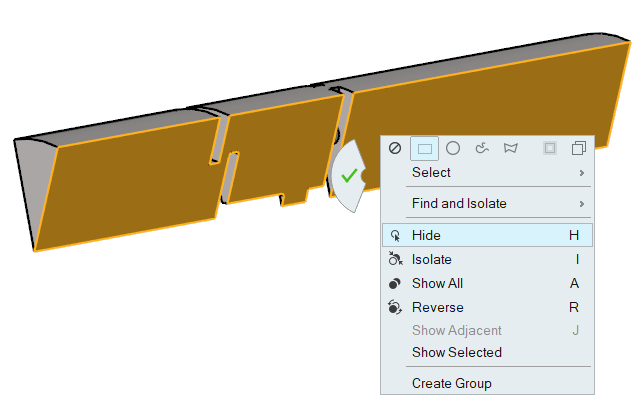This screenshot has width=640, height=407.
Task: Select the grey end face of the model
Action: (x=35, y=186)
